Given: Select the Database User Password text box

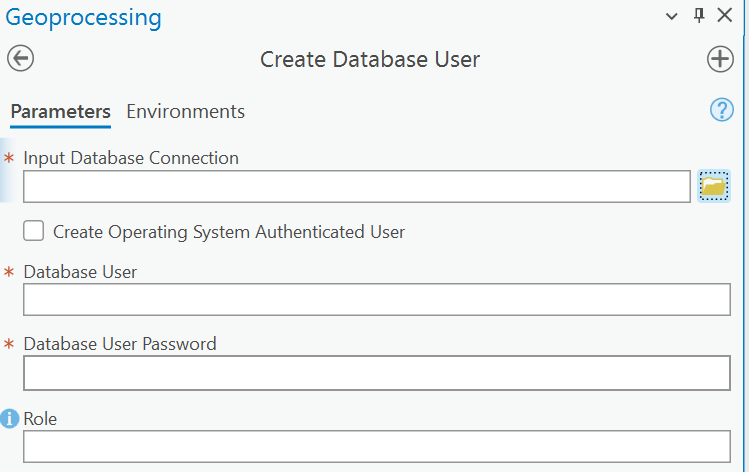Looking at the screenshot, I should (376, 372).
